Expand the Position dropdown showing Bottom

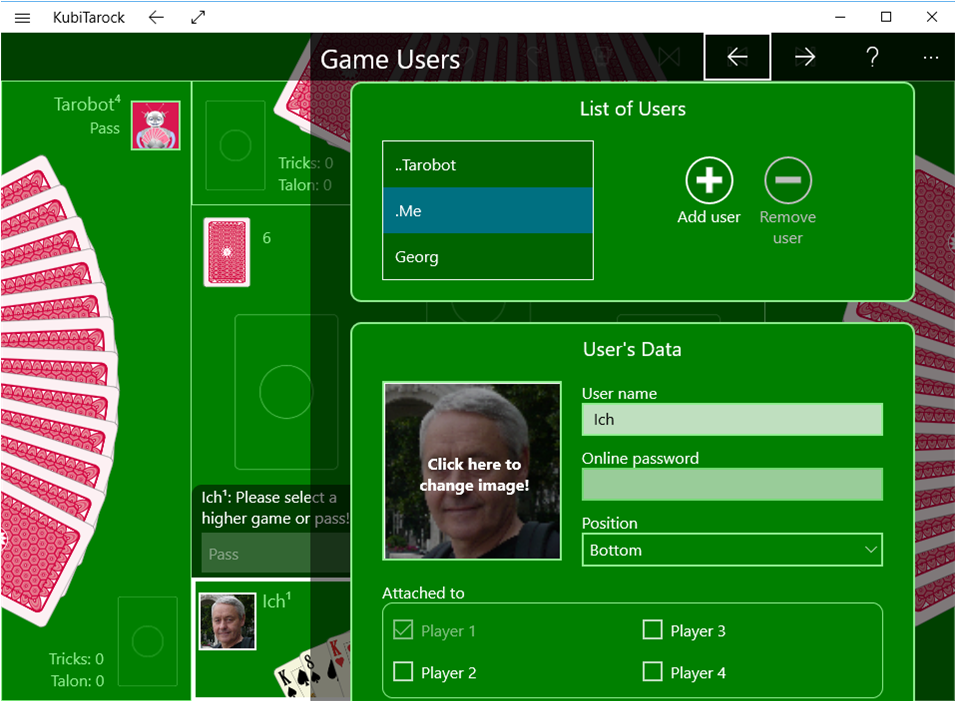[x=731, y=550]
